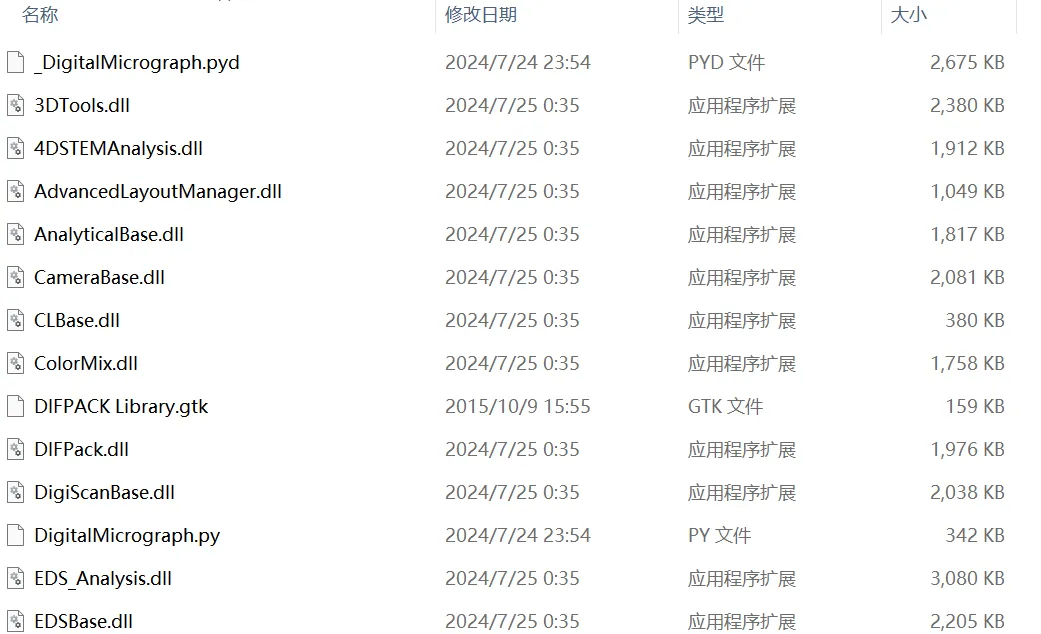Image resolution: width=1041 pixels, height=634 pixels.
Task: Click the 2015/10/9 15:55 date entry
Action: click(518, 406)
